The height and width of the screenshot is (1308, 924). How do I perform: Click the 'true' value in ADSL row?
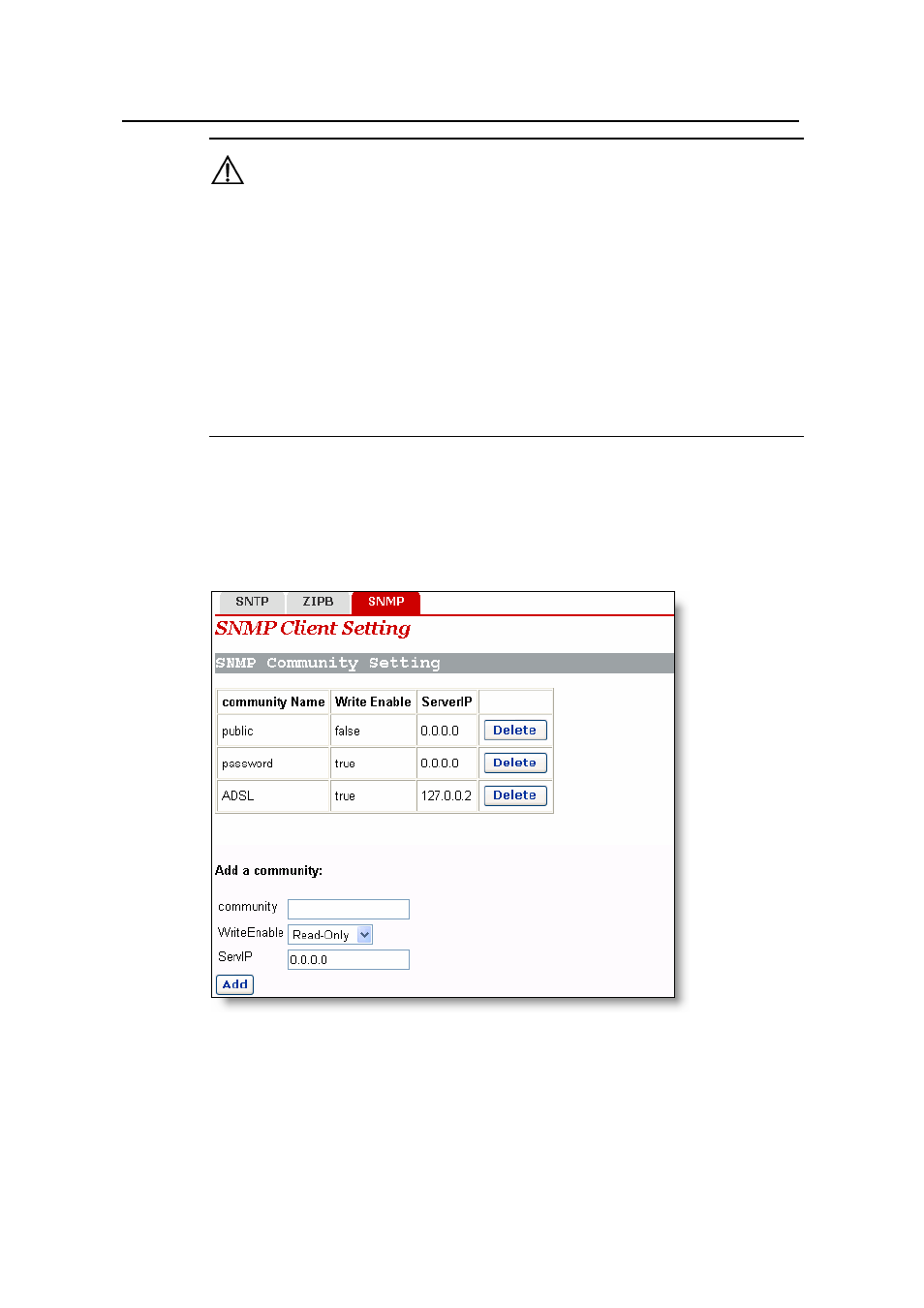(x=345, y=796)
